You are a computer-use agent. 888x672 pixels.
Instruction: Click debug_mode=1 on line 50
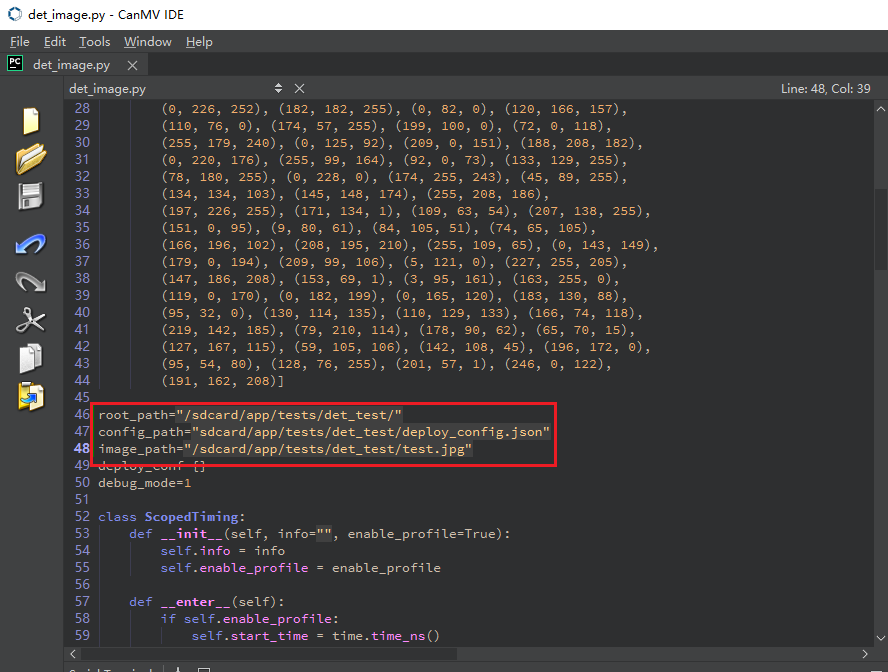coord(144,483)
